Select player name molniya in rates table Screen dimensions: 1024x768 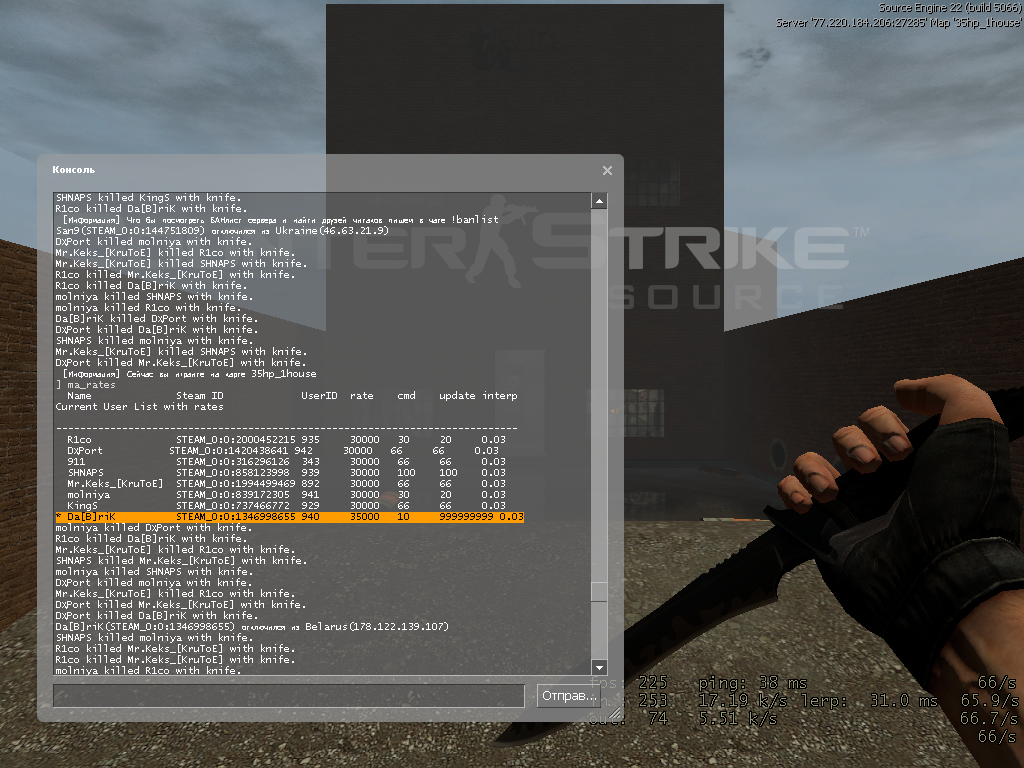(89, 495)
